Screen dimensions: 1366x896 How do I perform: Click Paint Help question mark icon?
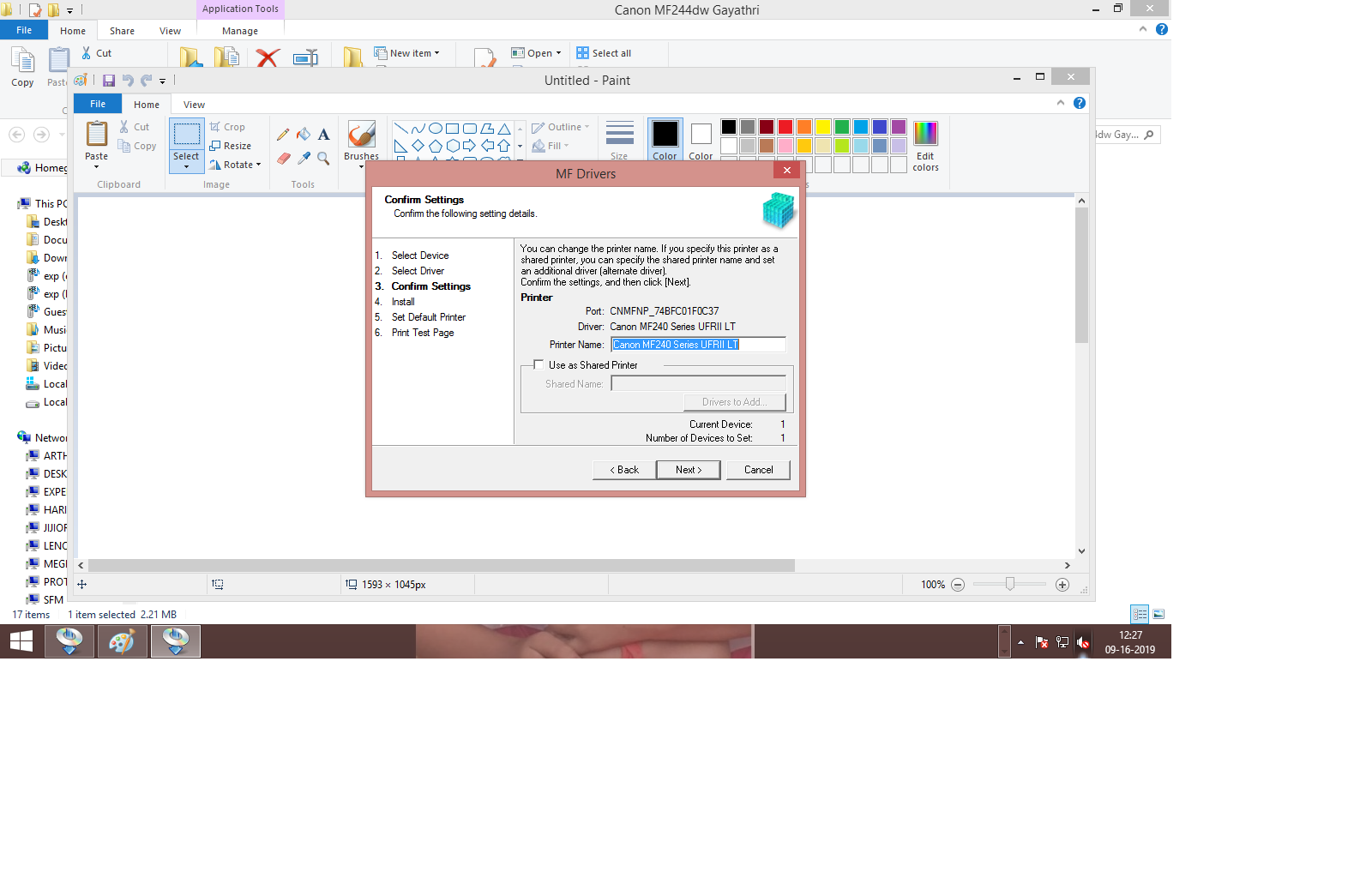coord(1080,103)
